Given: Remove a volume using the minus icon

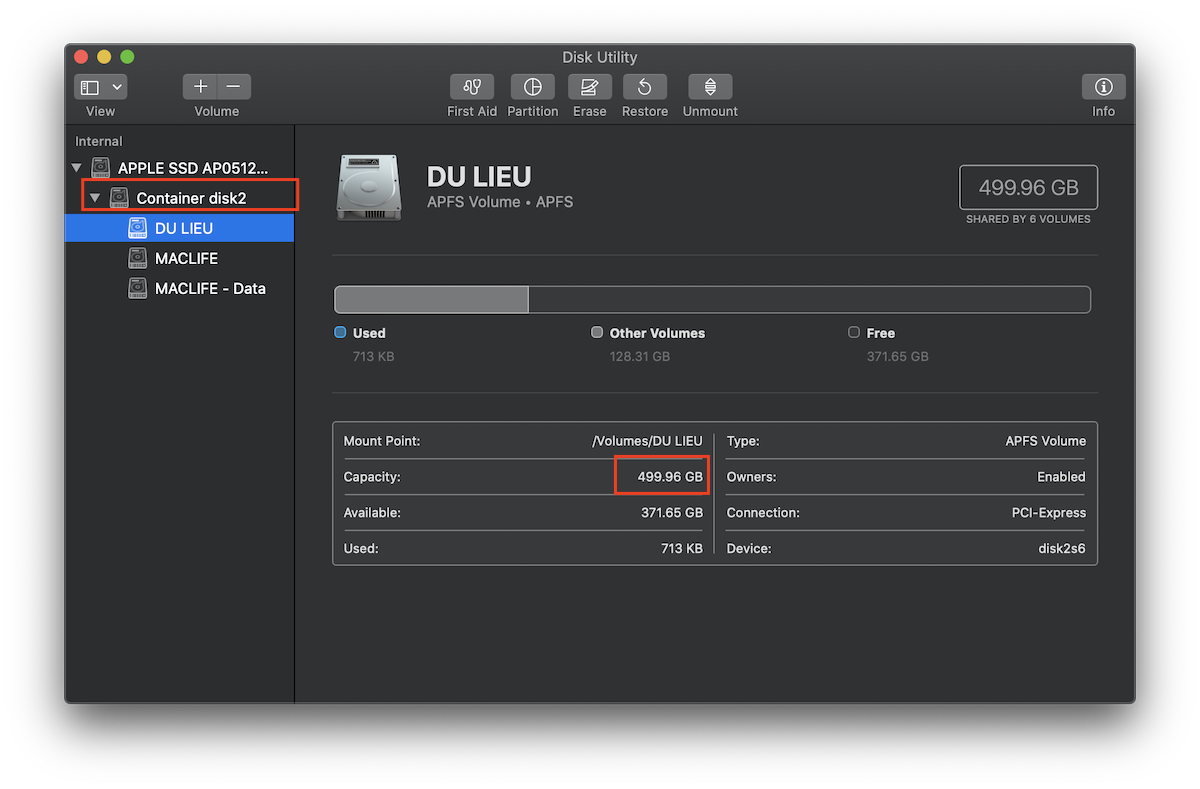Looking at the screenshot, I should pos(233,86).
